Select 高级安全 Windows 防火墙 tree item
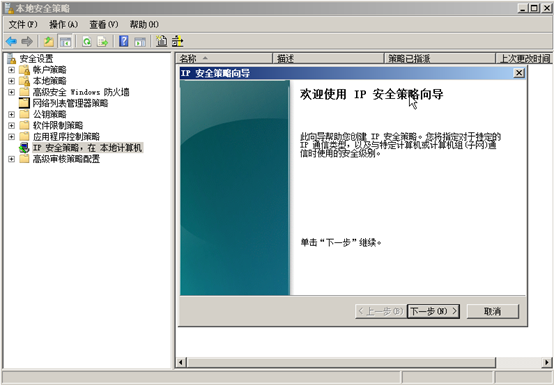Viewport: 554px width, 385px height. click(x=81, y=92)
